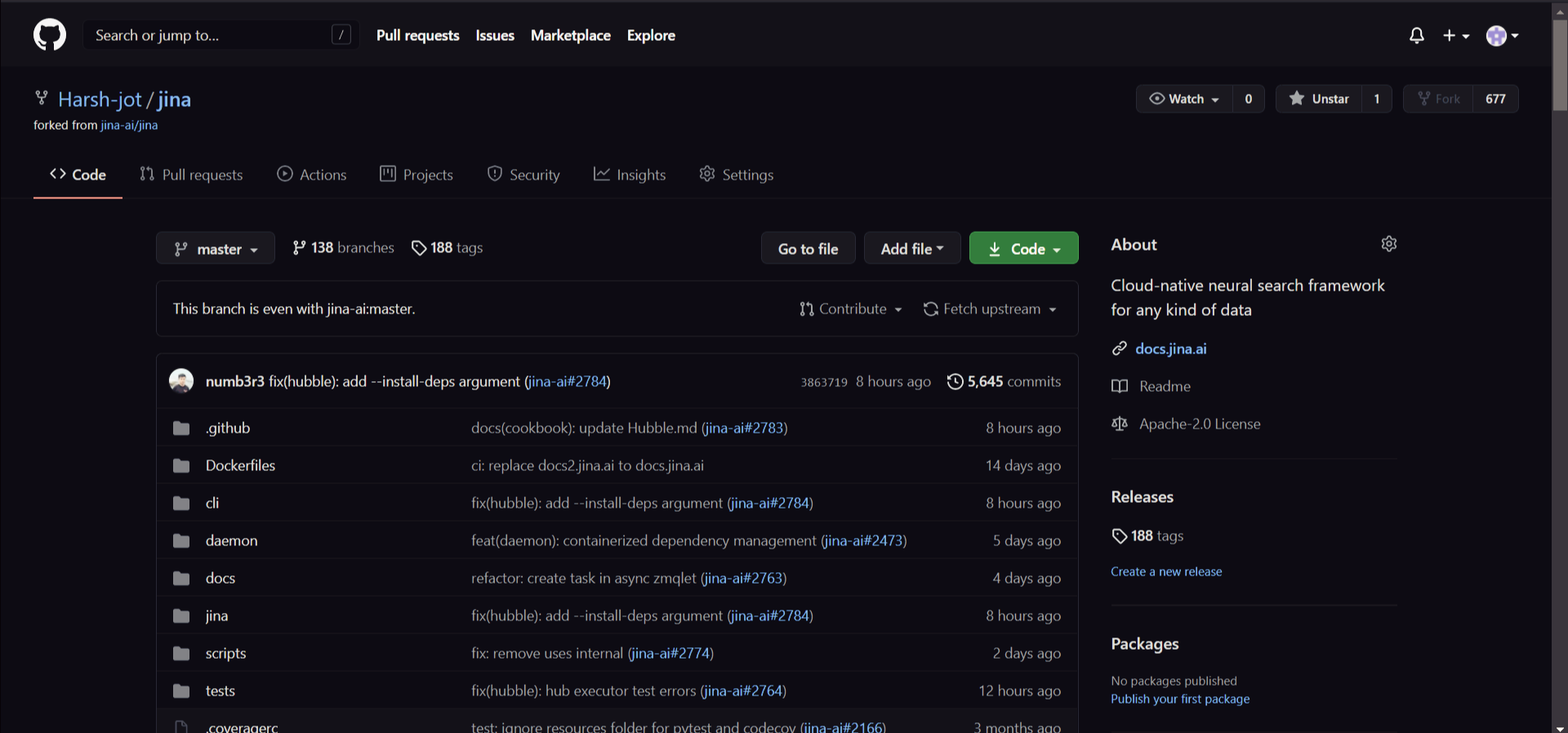
Task: Open the docs.jina.ai link
Action: click(x=1170, y=349)
